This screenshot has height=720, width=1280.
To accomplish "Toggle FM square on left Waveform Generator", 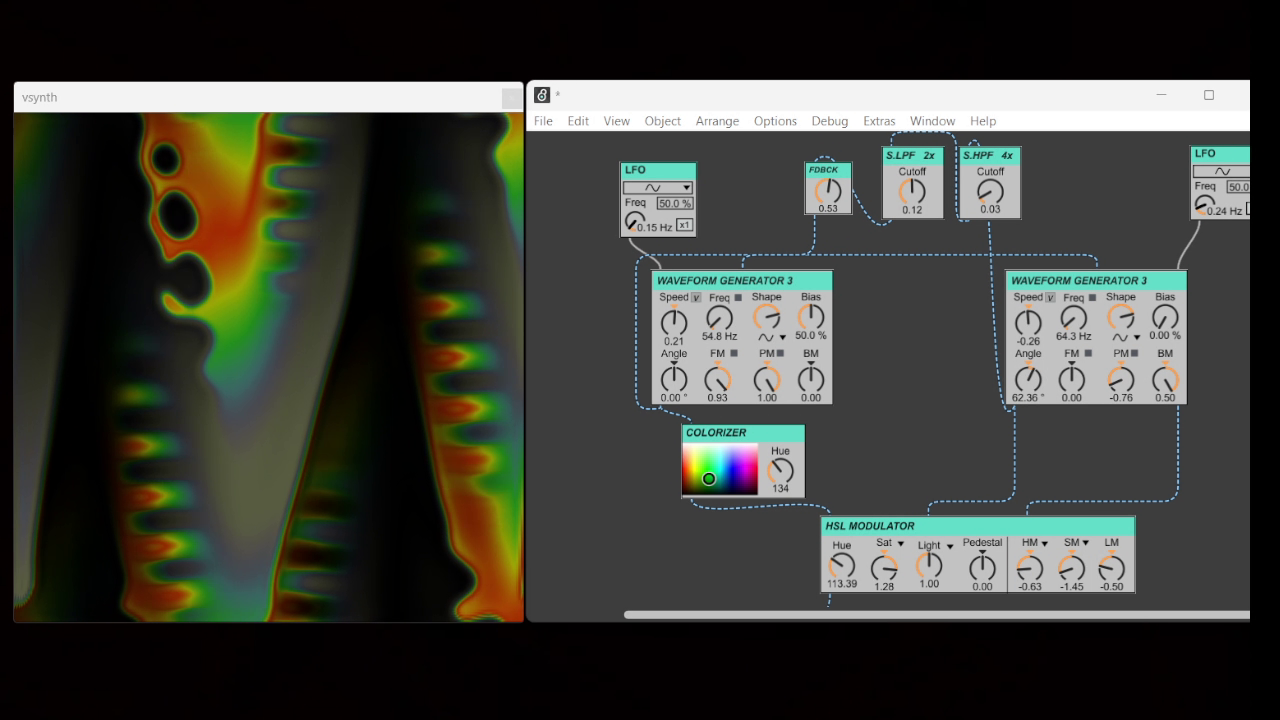I will tap(734, 353).
